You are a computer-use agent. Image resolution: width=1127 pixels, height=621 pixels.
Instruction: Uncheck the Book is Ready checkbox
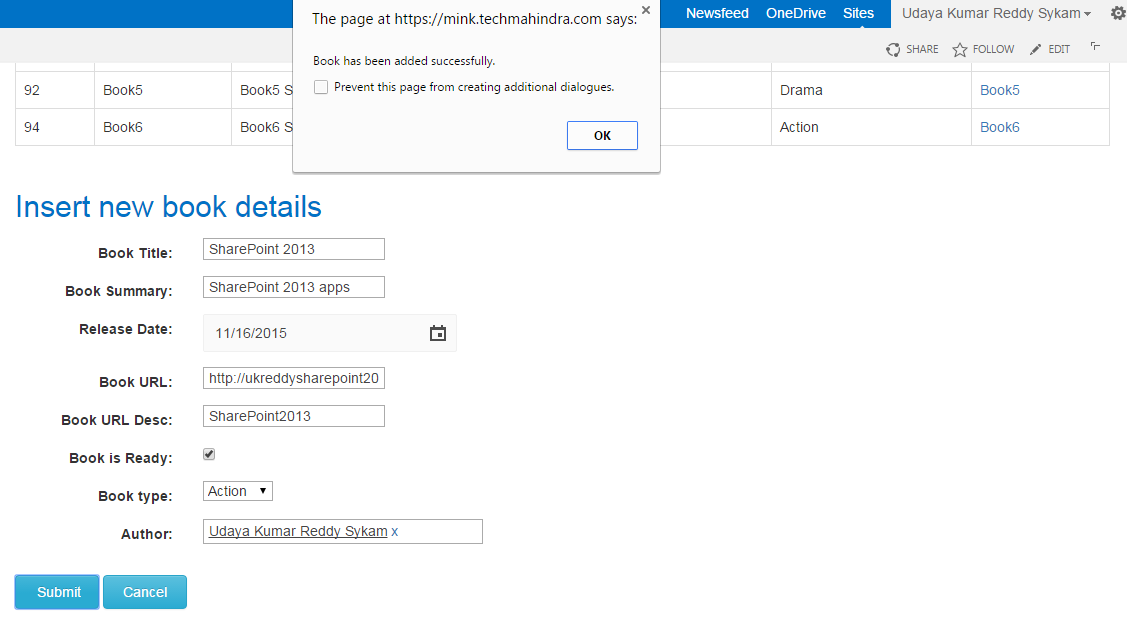[x=209, y=454]
